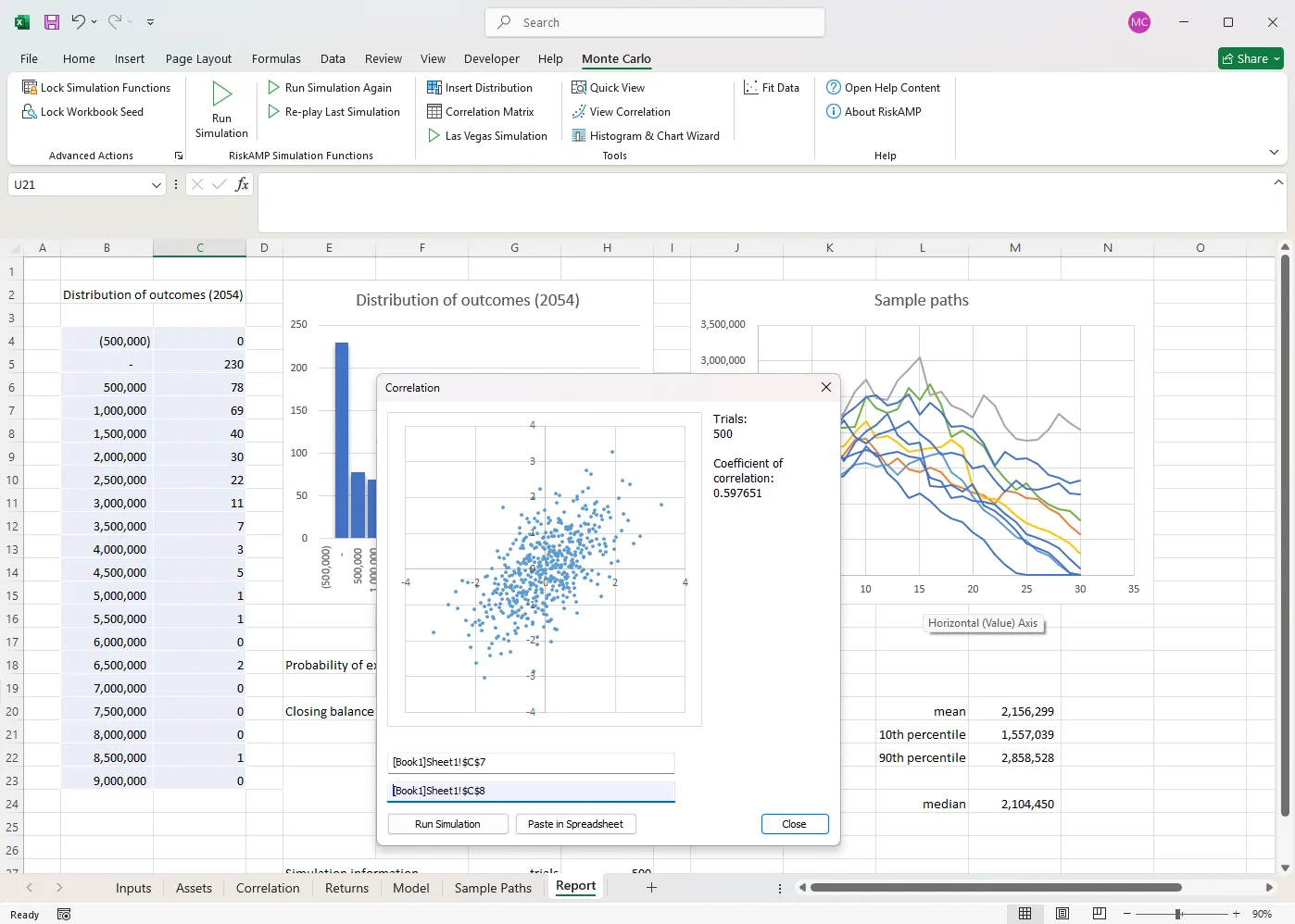Image resolution: width=1295 pixels, height=924 pixels.
Task: Open the Undo history dropdown
Action: pyautogui.click(x=93, y=21)
